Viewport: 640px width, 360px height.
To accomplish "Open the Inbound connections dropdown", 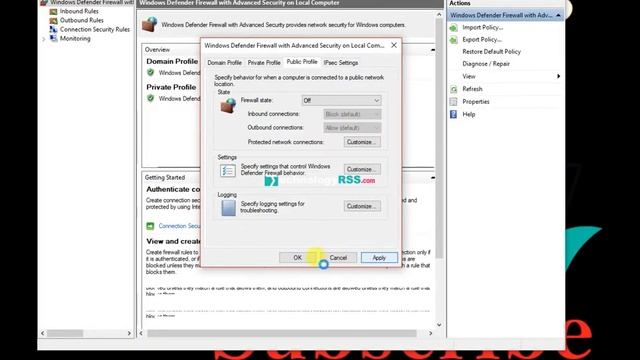I will [352, 114].
